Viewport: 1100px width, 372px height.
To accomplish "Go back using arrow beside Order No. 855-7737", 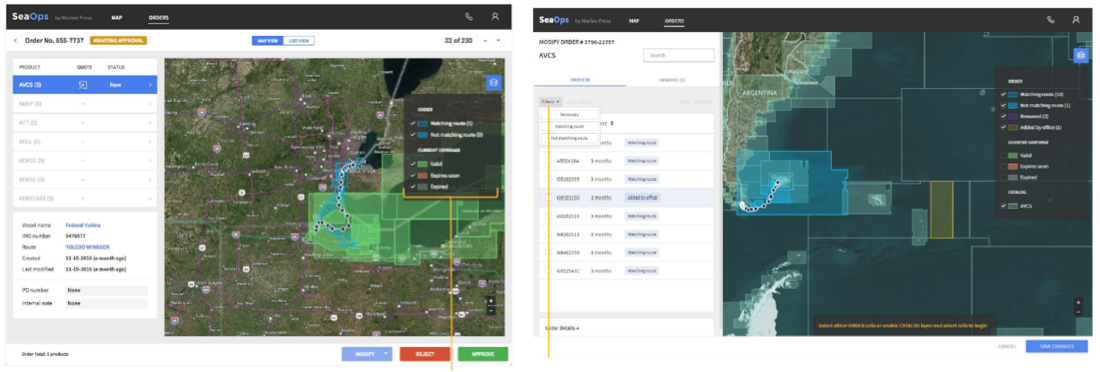I will pos(16,41).
